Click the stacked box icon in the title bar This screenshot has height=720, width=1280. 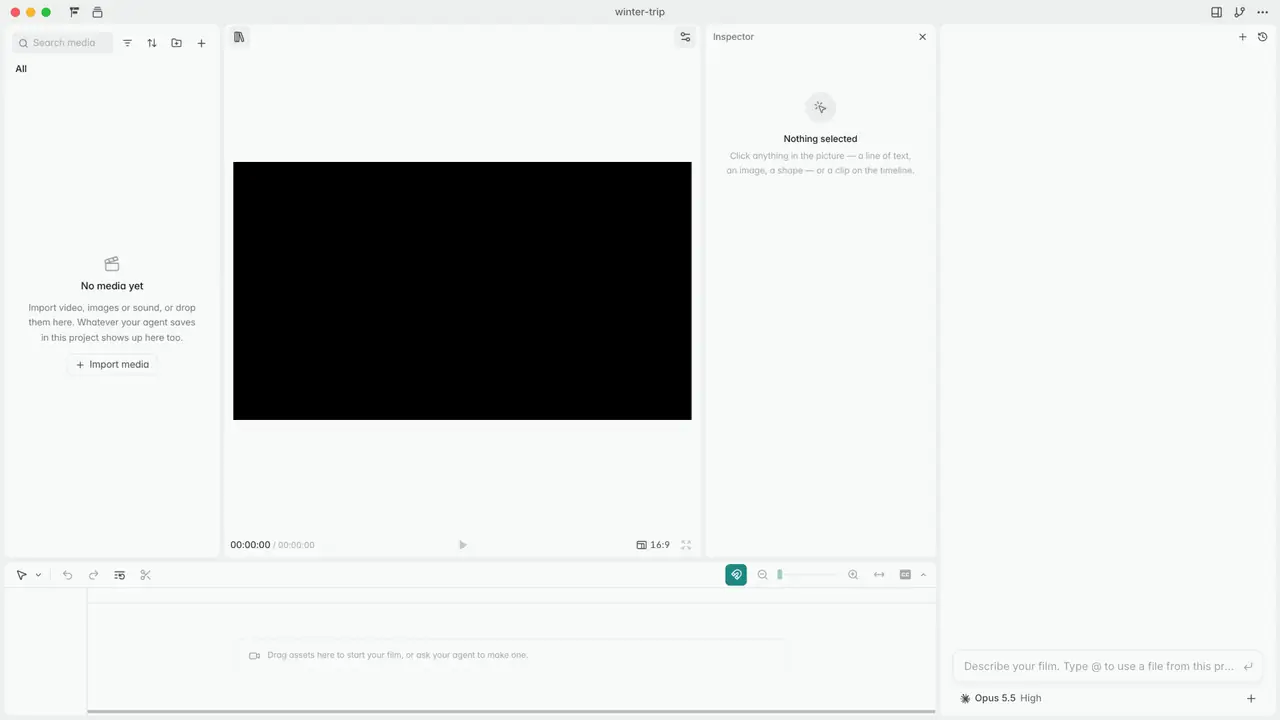(x=97, y=12)
